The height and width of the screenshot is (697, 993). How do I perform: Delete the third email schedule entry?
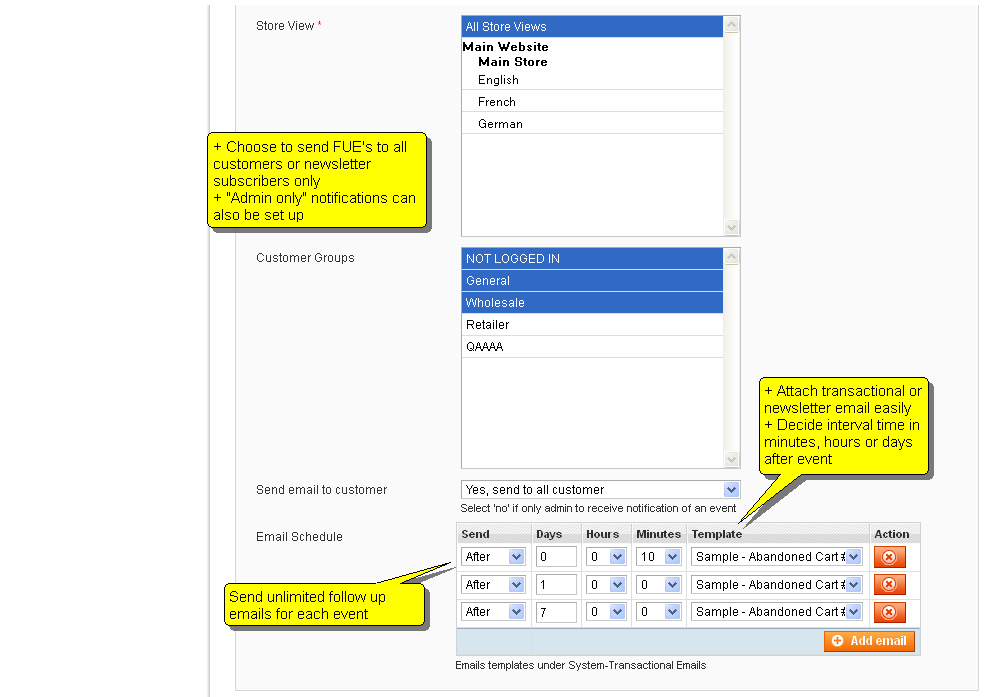[889, 612]
